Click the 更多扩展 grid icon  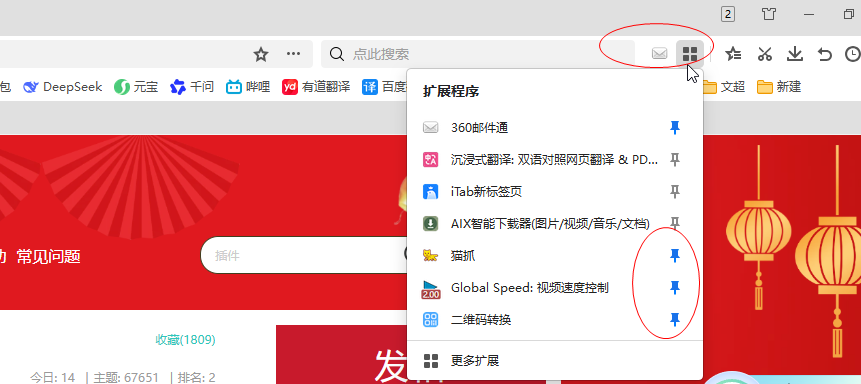tap(431, 361)
